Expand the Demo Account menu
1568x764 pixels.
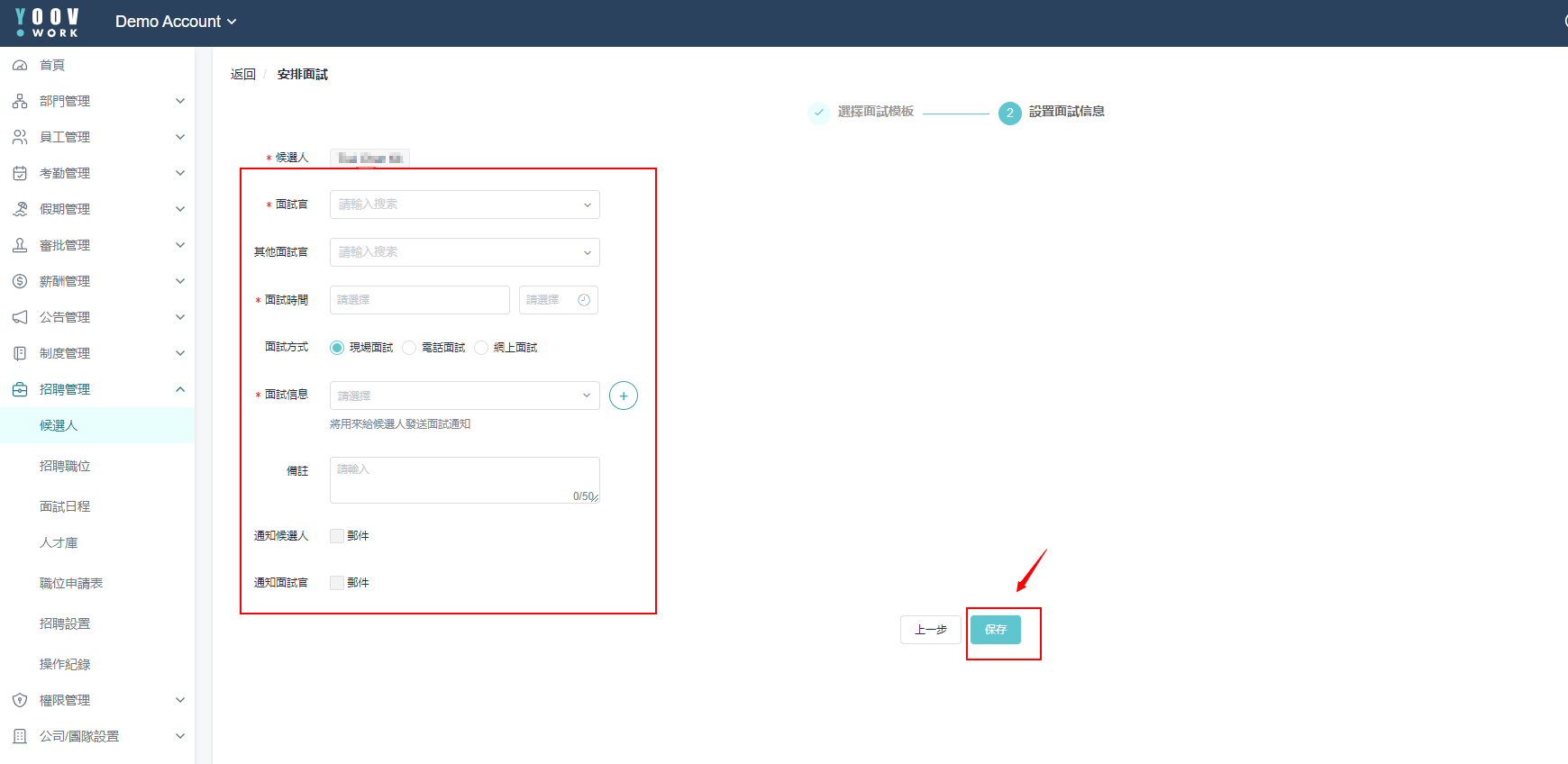tap(176, 22)
